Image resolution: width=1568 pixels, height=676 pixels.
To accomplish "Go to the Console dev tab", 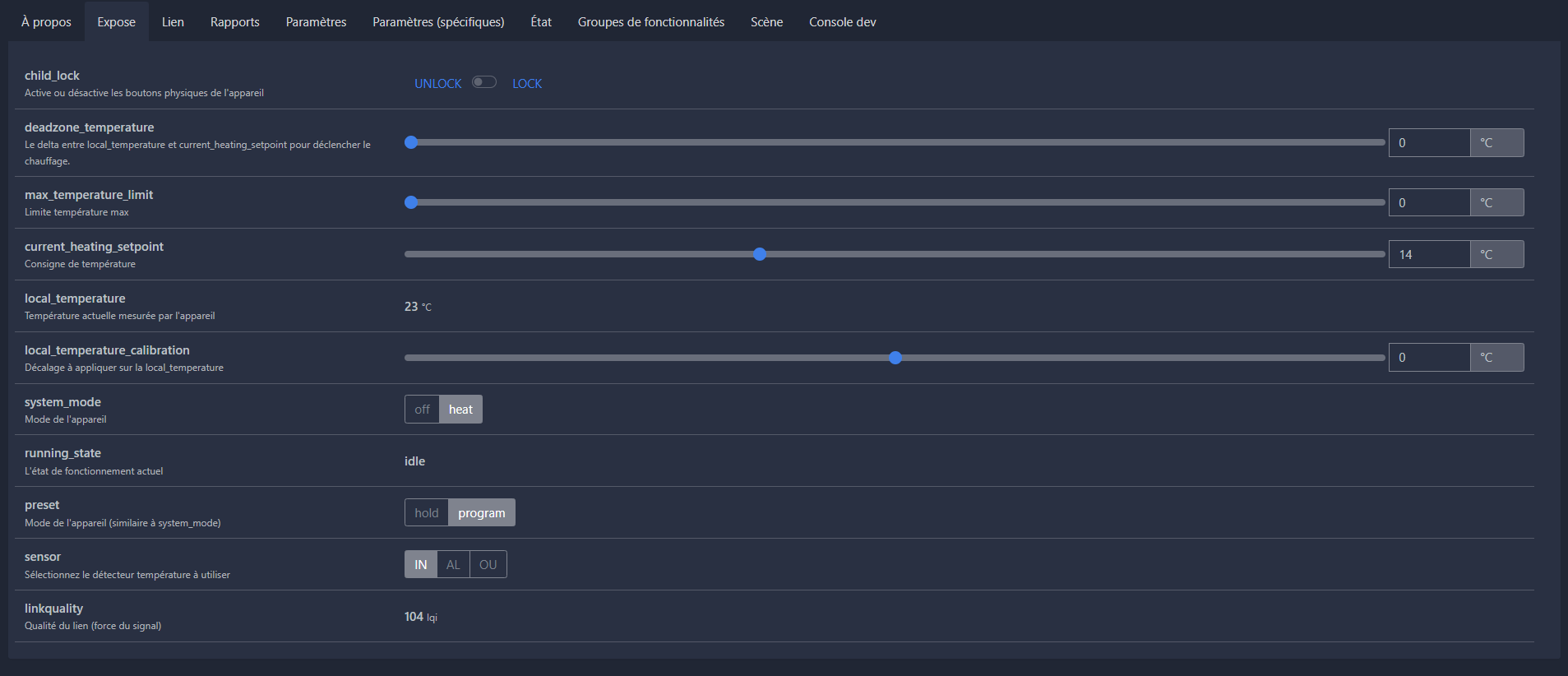I will click(842, 22).
